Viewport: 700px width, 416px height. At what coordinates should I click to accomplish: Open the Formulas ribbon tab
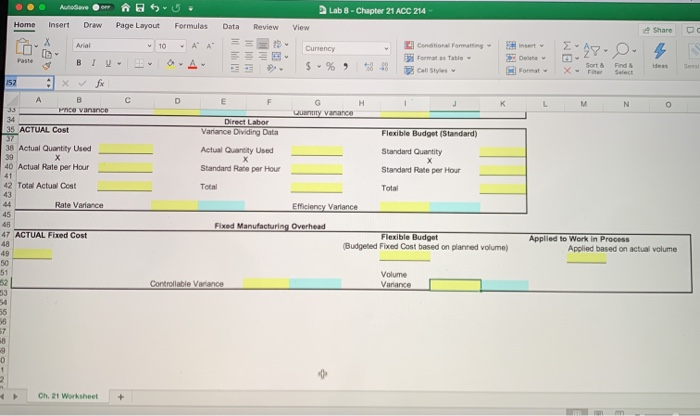(191, 26)
